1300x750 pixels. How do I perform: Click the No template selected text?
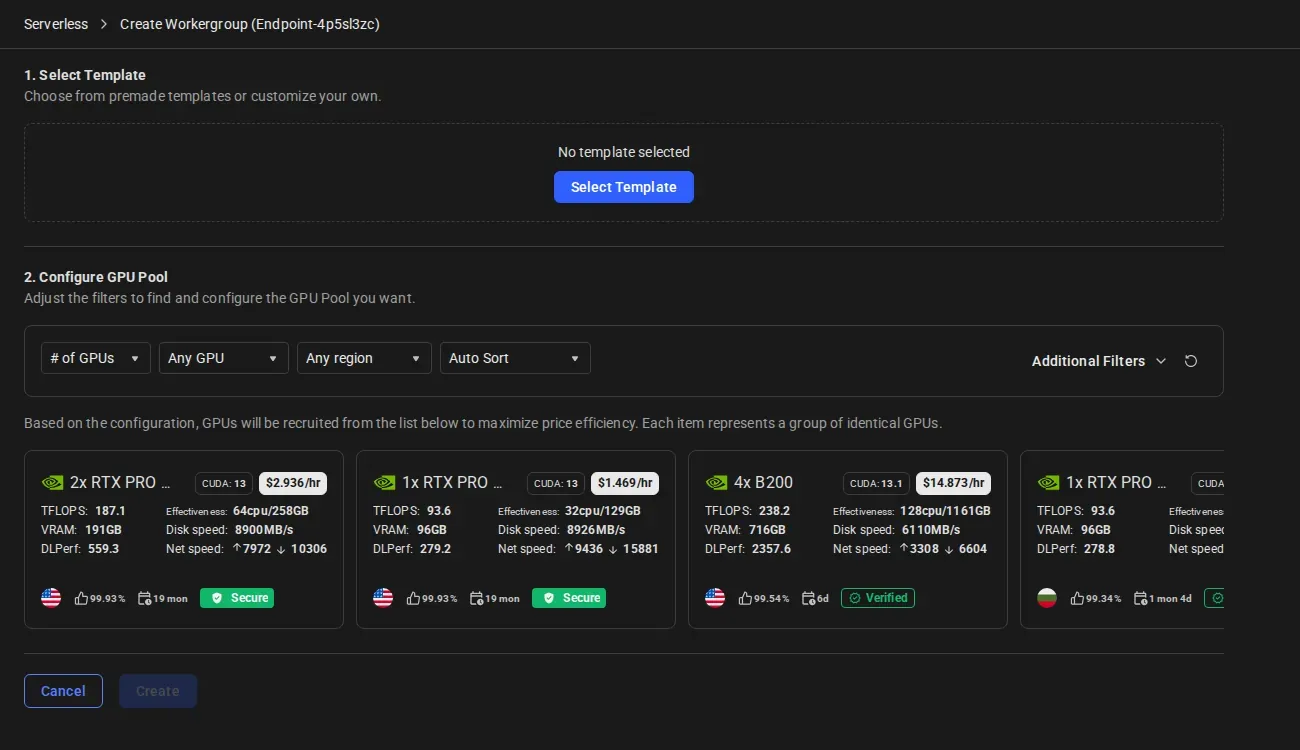624,152
